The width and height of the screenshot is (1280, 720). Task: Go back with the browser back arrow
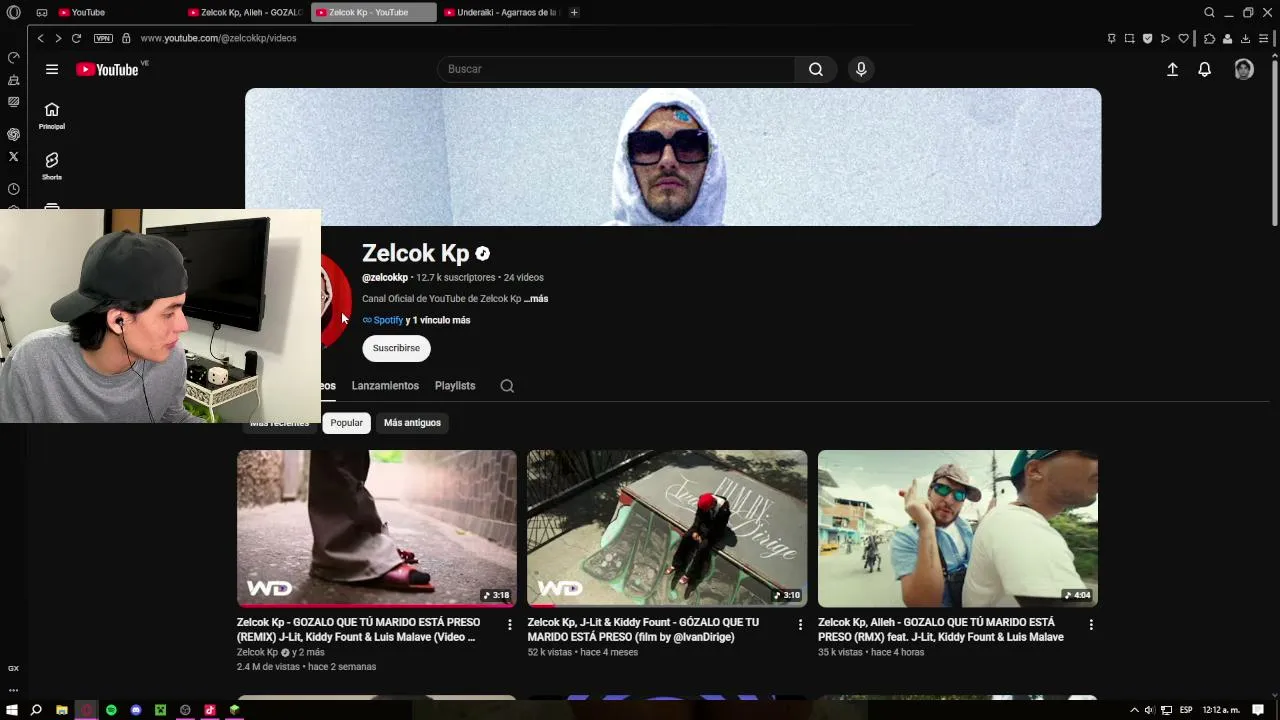40,38
